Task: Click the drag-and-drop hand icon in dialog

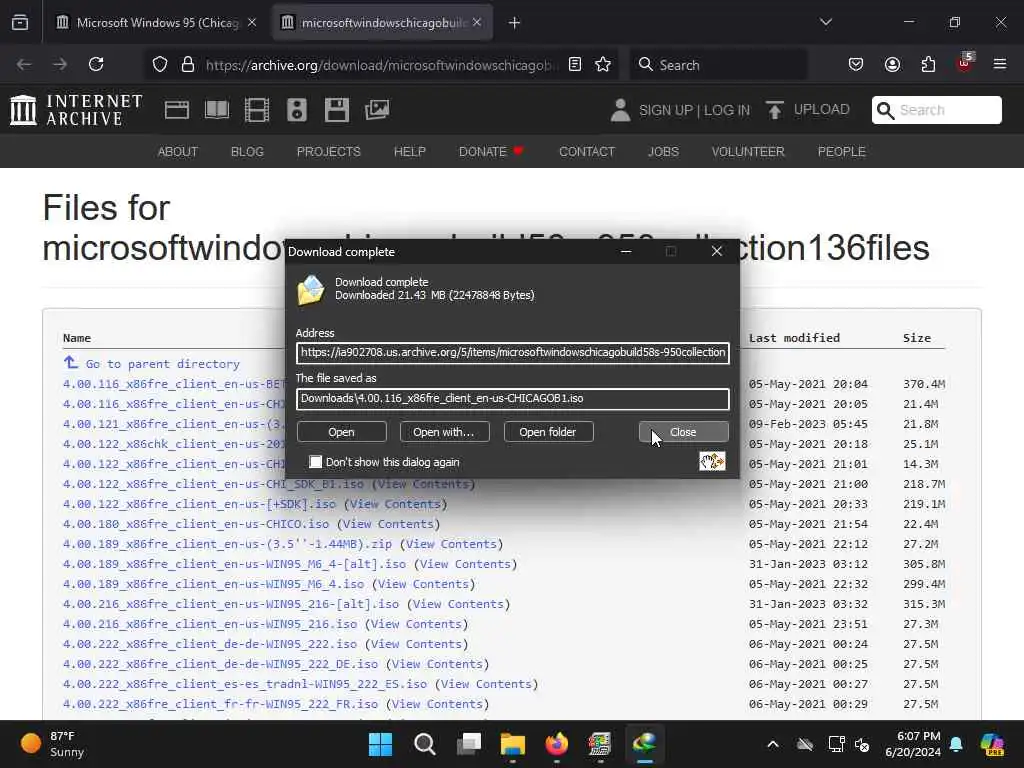Action: click(x=712, y=461)
